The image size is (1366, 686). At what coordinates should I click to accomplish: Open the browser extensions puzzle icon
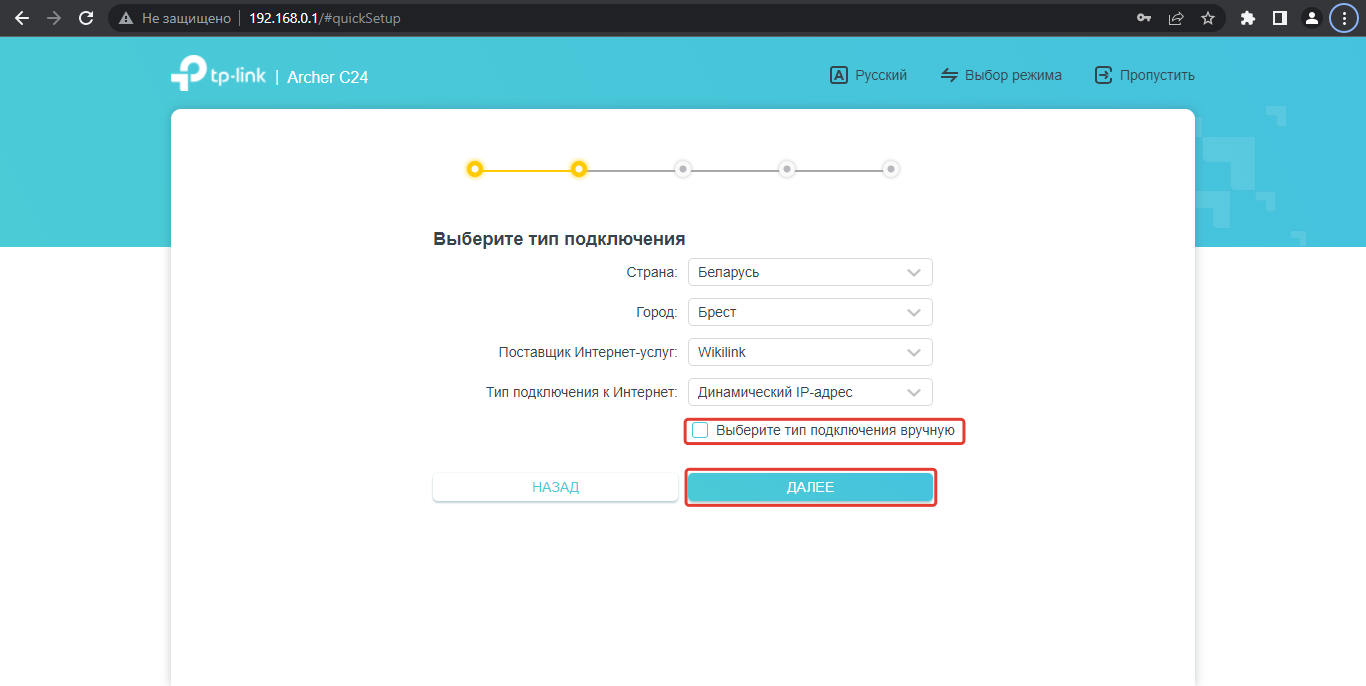click(x=1248, y=18)
